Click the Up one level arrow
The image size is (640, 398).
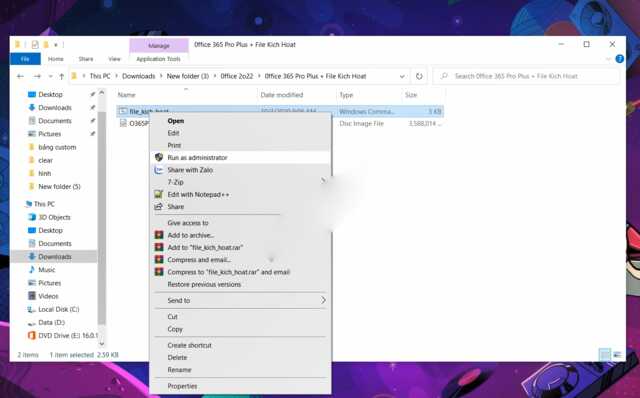coord(62,76)
